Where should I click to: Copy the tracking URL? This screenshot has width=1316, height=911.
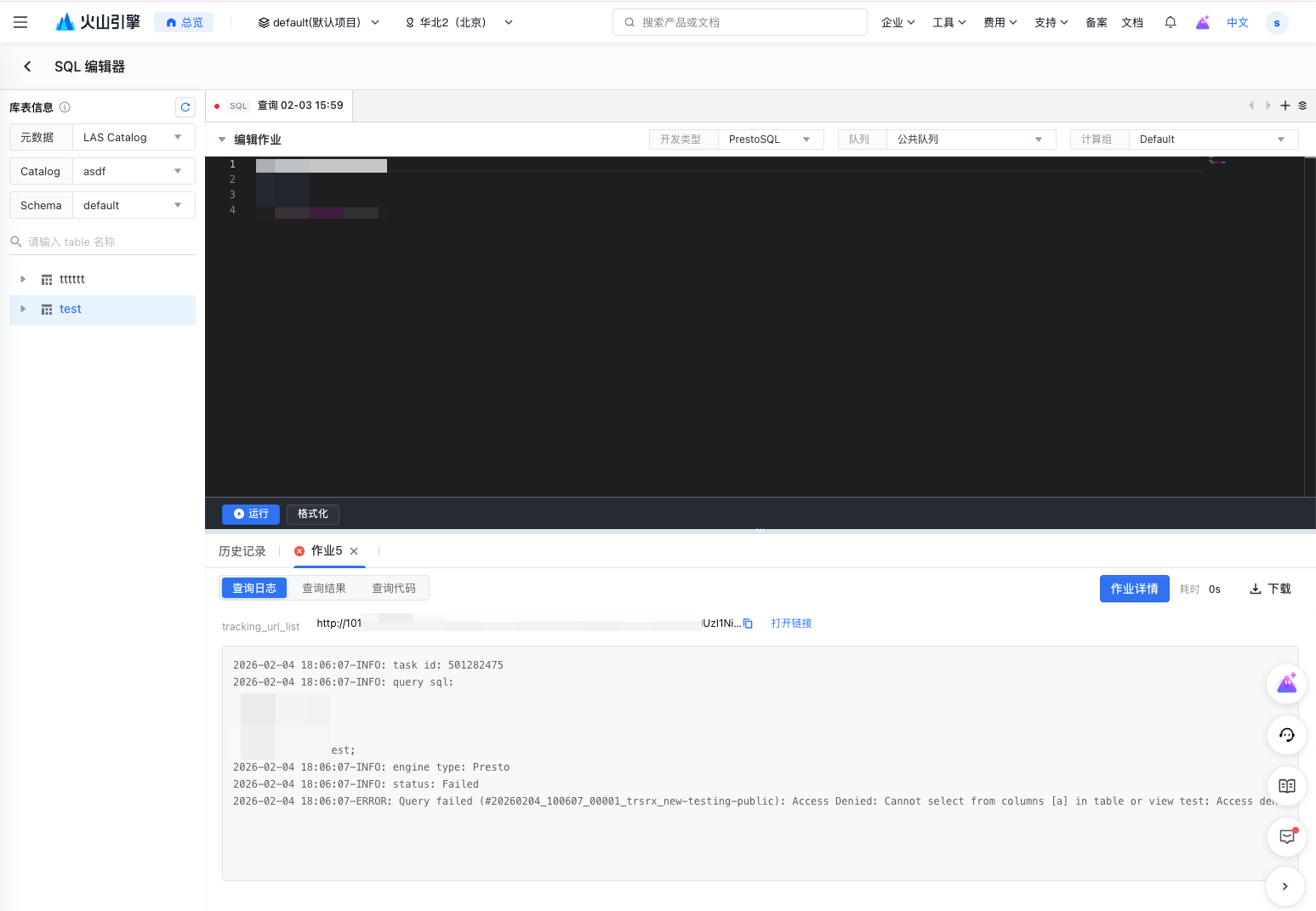[x=748, y=623]
